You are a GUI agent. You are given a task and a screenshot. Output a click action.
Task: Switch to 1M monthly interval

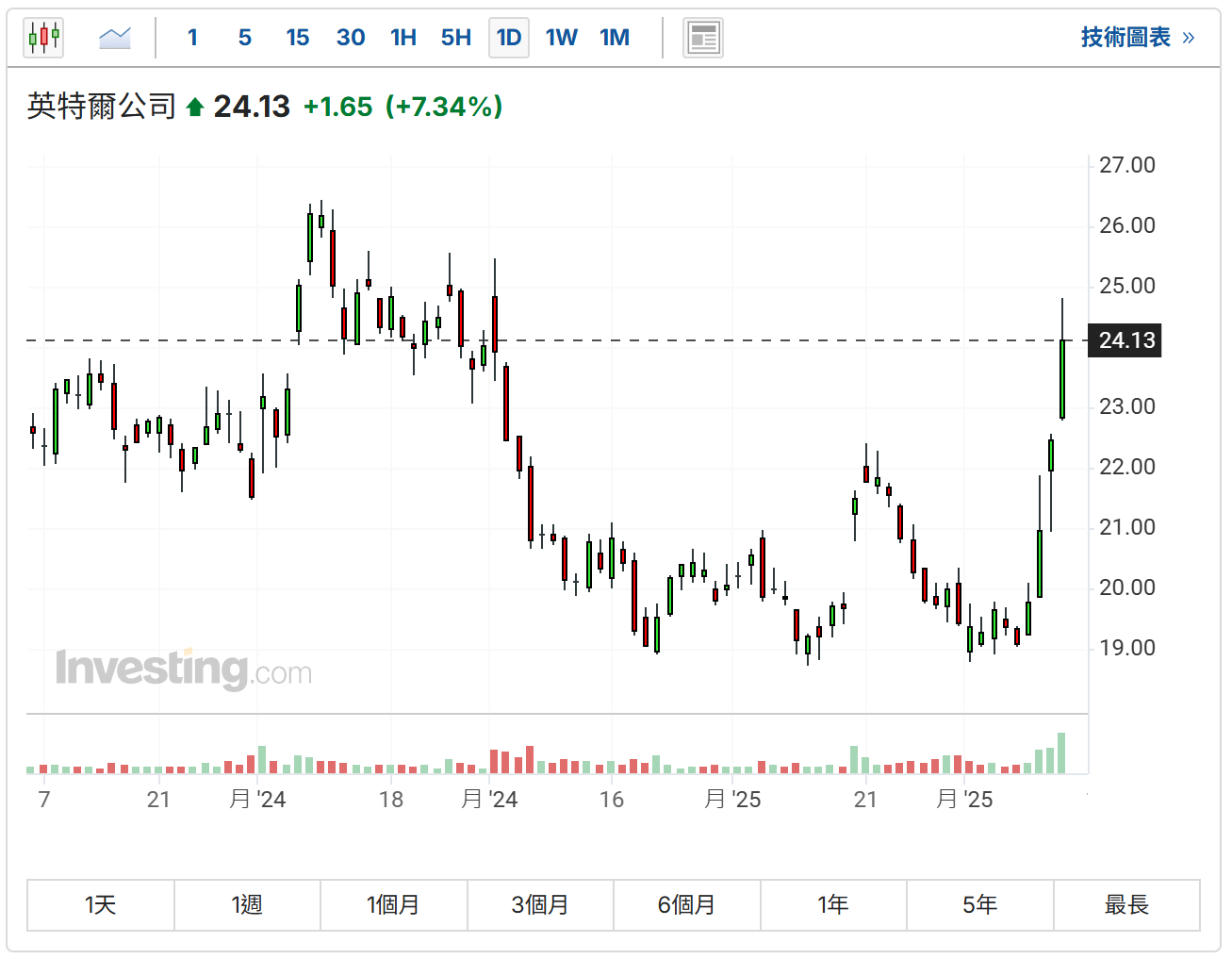615,38
